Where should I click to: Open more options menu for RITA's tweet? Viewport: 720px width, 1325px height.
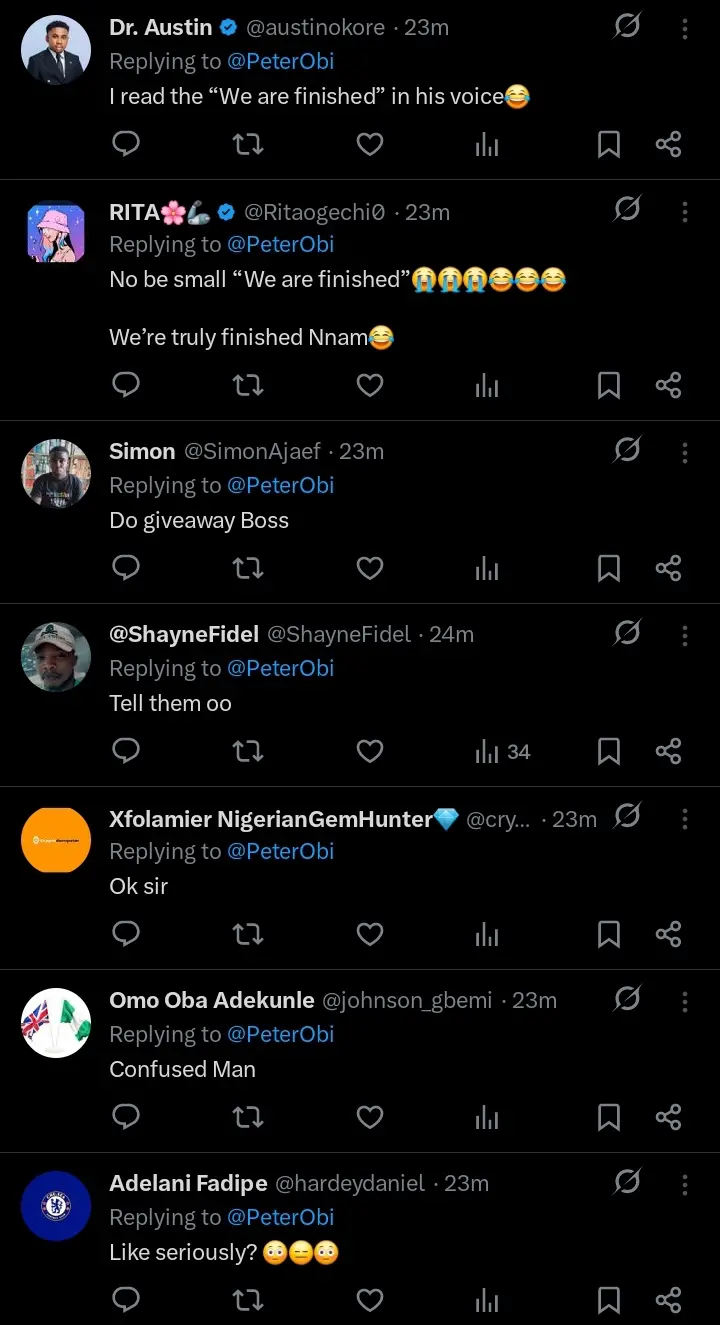(x=685, y=212)
